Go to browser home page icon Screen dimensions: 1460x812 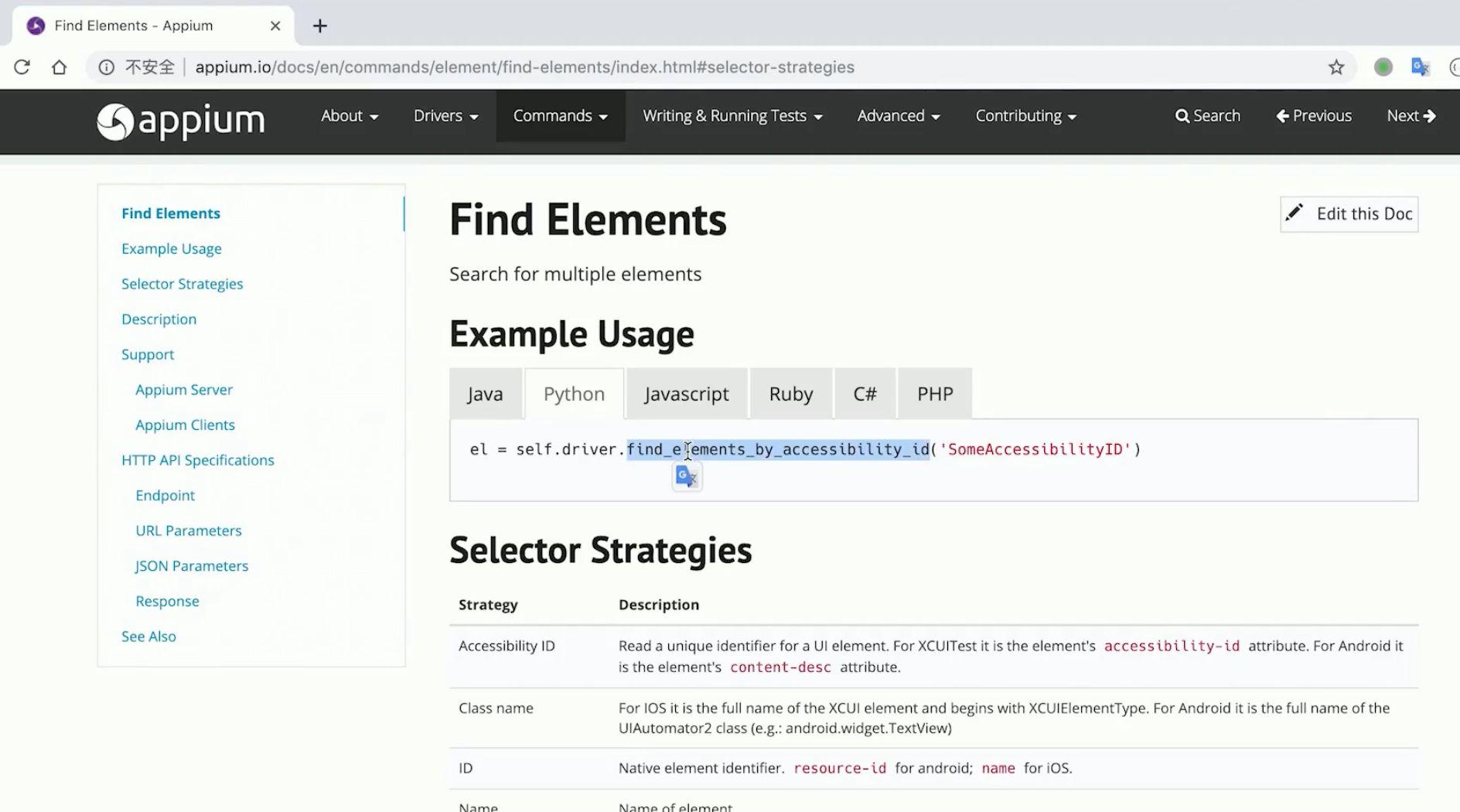coord(59,67)
